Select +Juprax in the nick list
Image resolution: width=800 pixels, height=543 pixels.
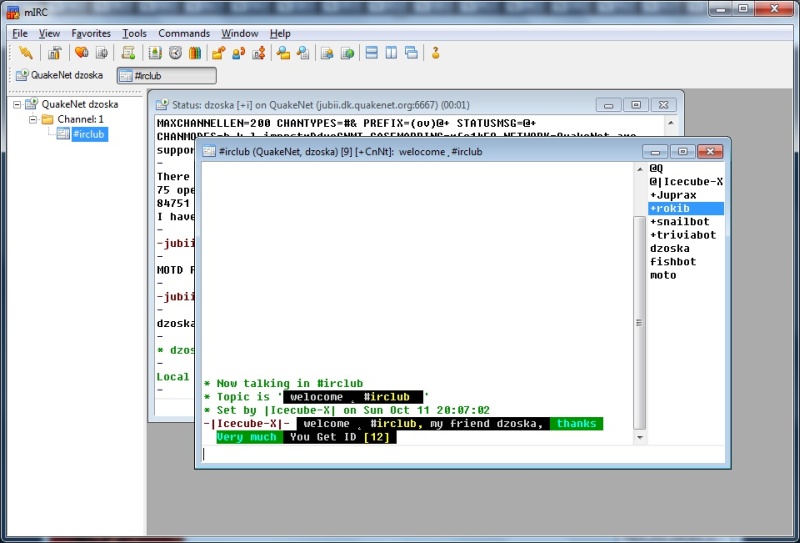[x=686, y=194]
